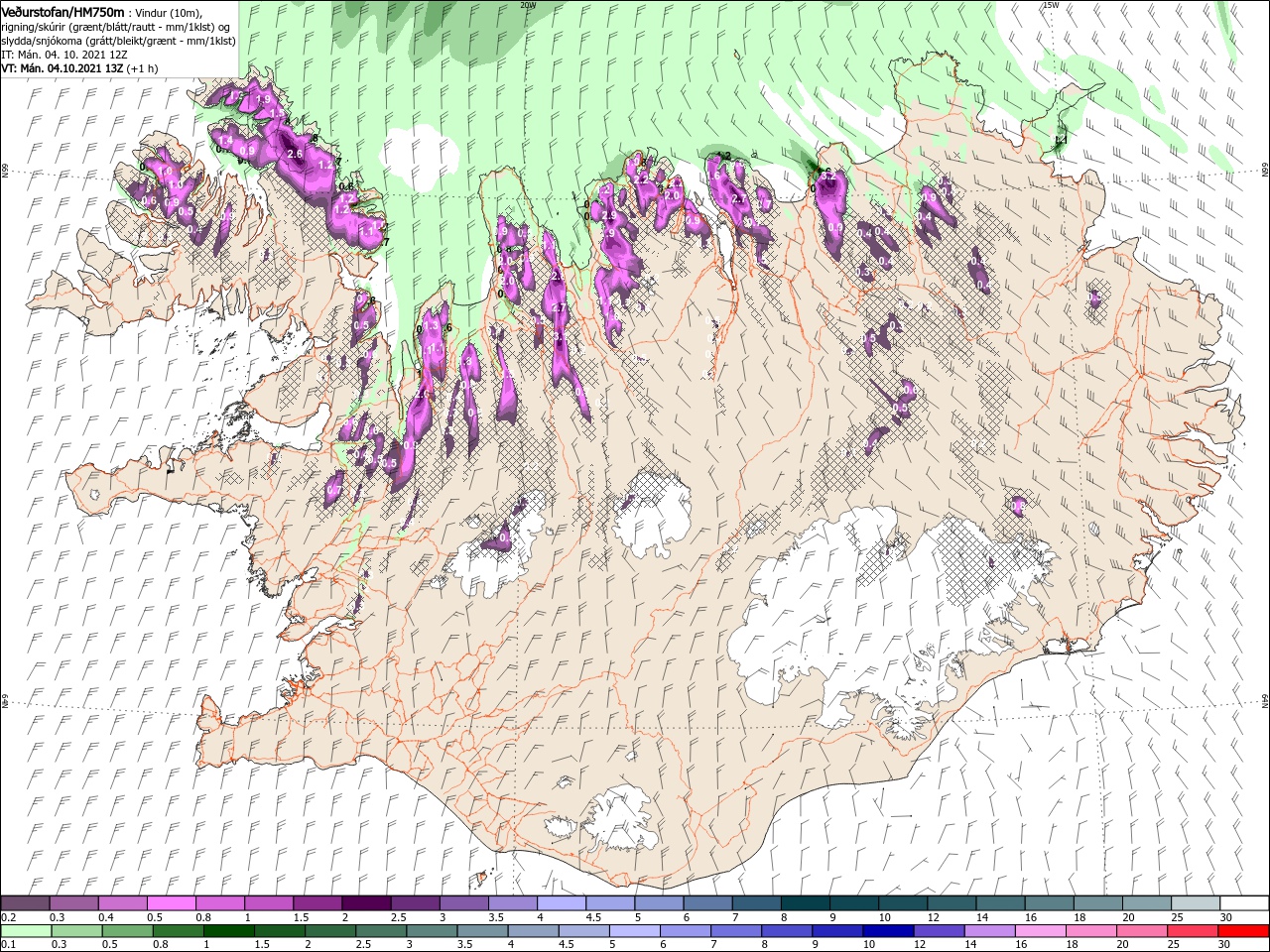Viewport: 1270px width, 952px height.
Task: Select lower legend swatch between 3 and 3.5
Action: (x=431, y=931)
